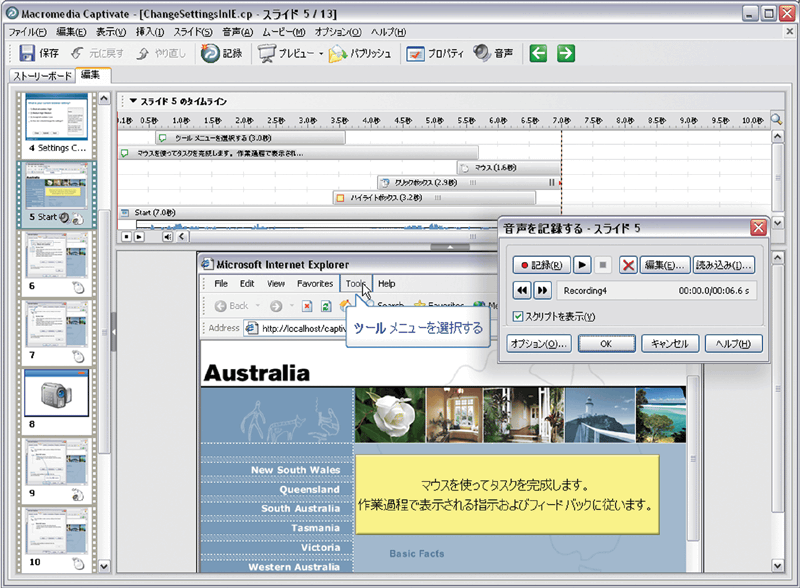Go to previous slide with green left arrow
This screenshot has height=588, width=800.
point(538,53)
